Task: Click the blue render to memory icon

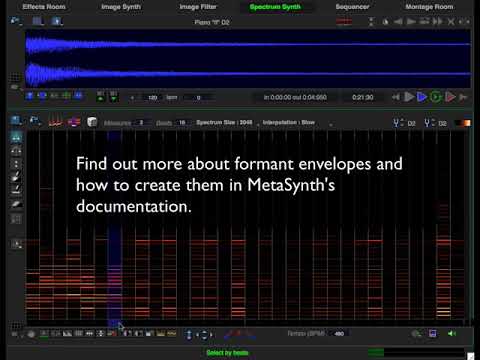Action: (x=432, y=333)
